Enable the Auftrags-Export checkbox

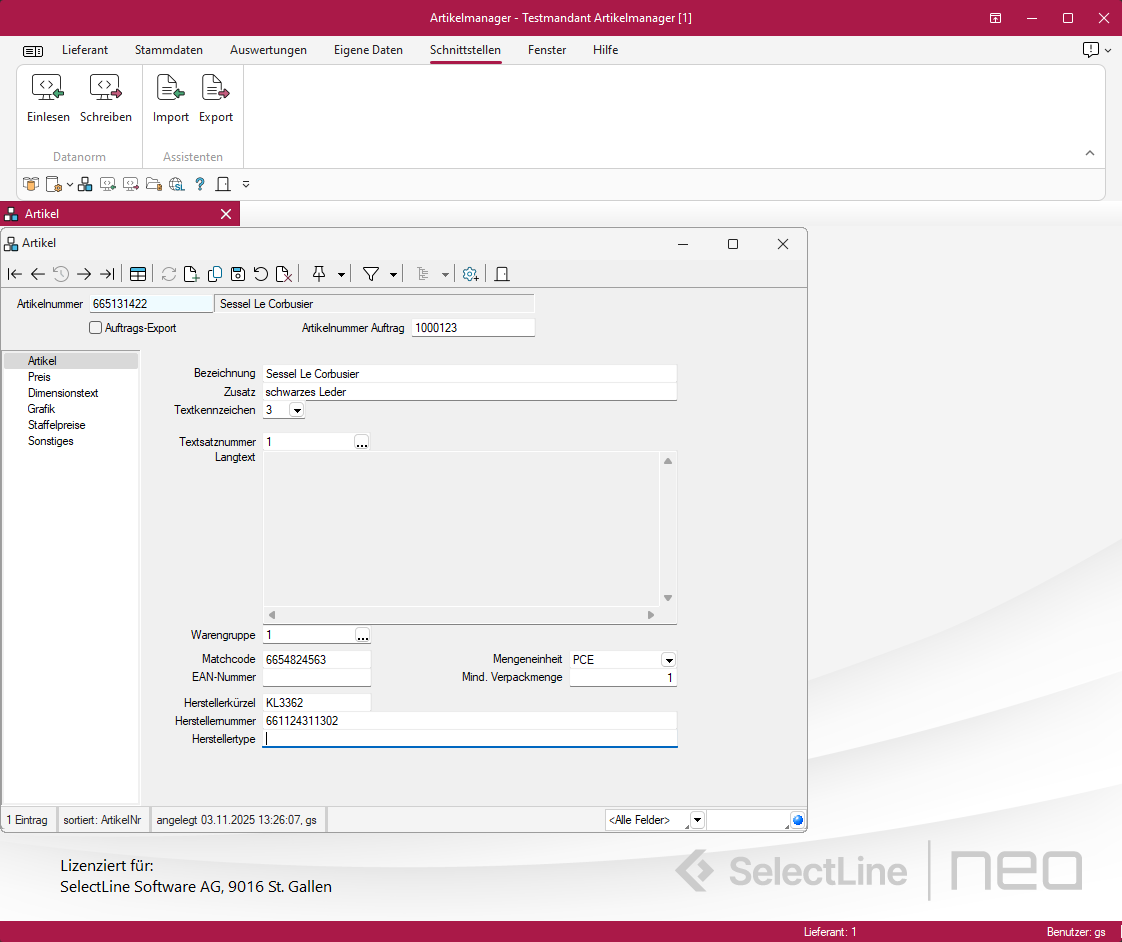96,327
